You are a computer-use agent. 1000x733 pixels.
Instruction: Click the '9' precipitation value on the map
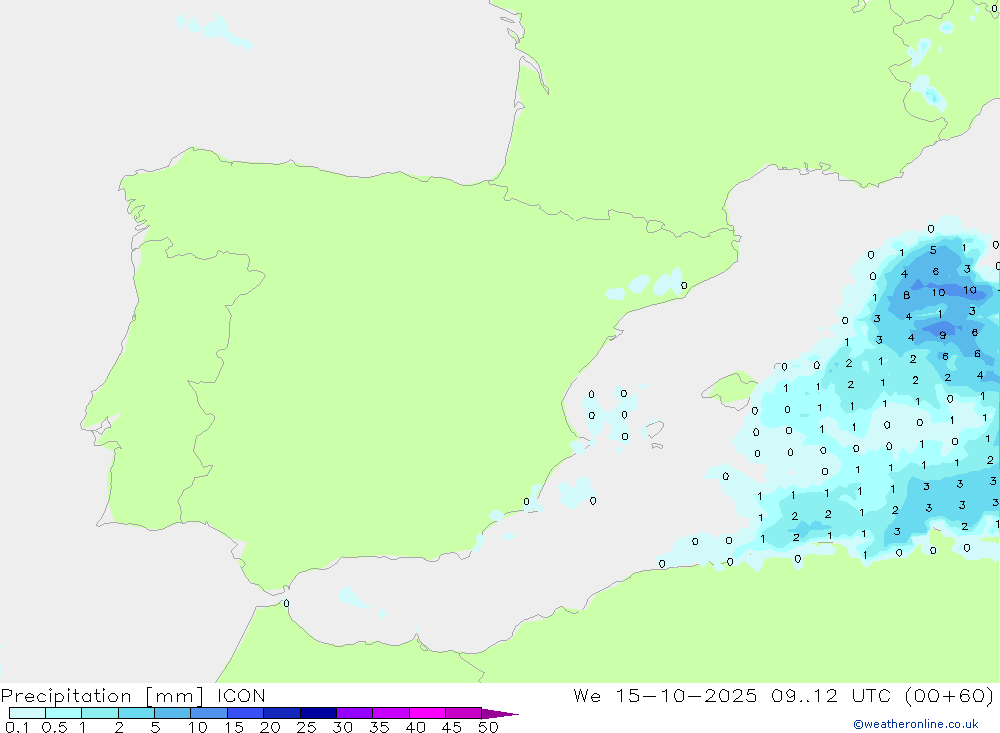click(x=943, y=335)
